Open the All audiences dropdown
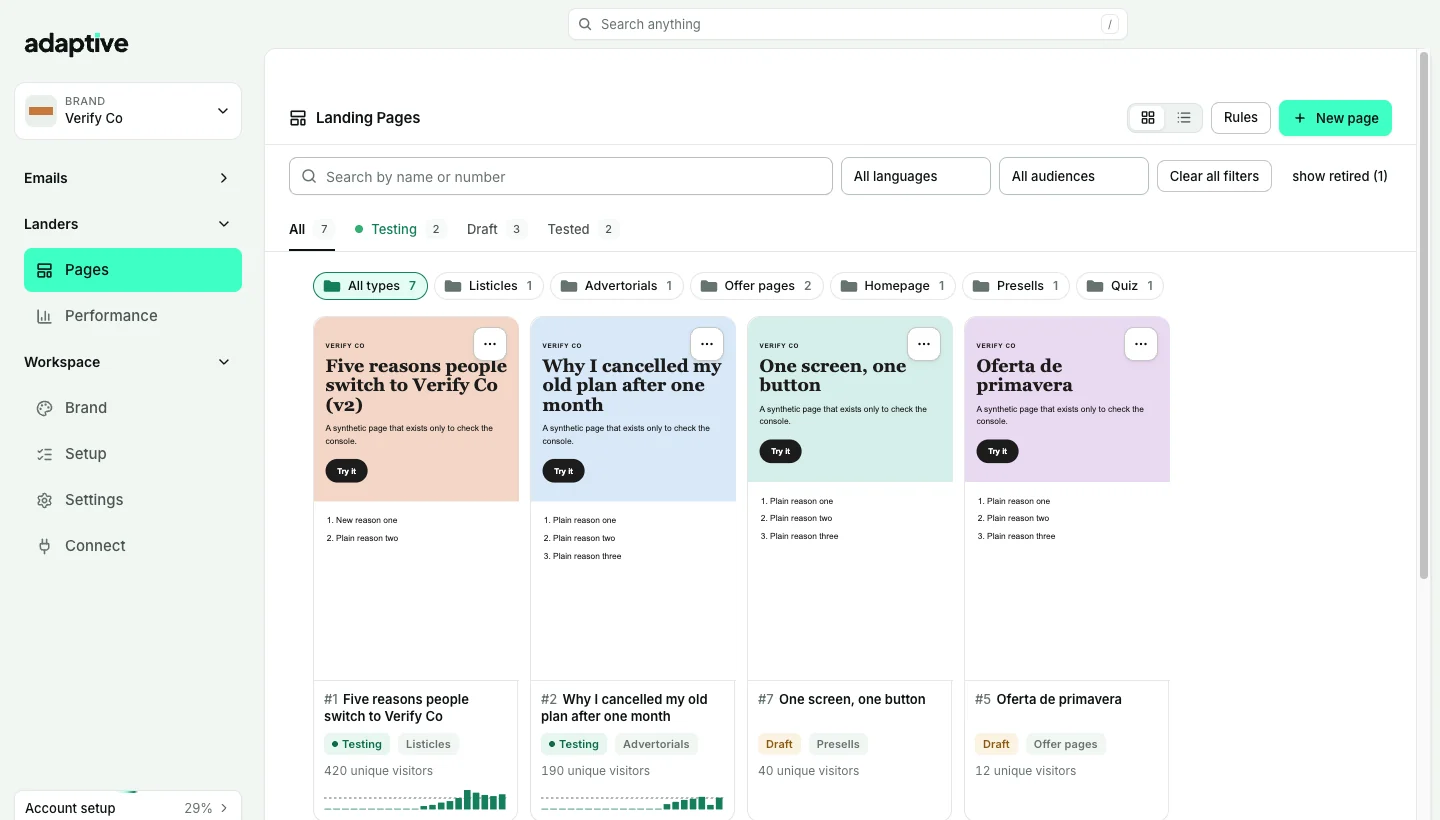This screenshot has width=1440, height=820. tap(1074, 176)
